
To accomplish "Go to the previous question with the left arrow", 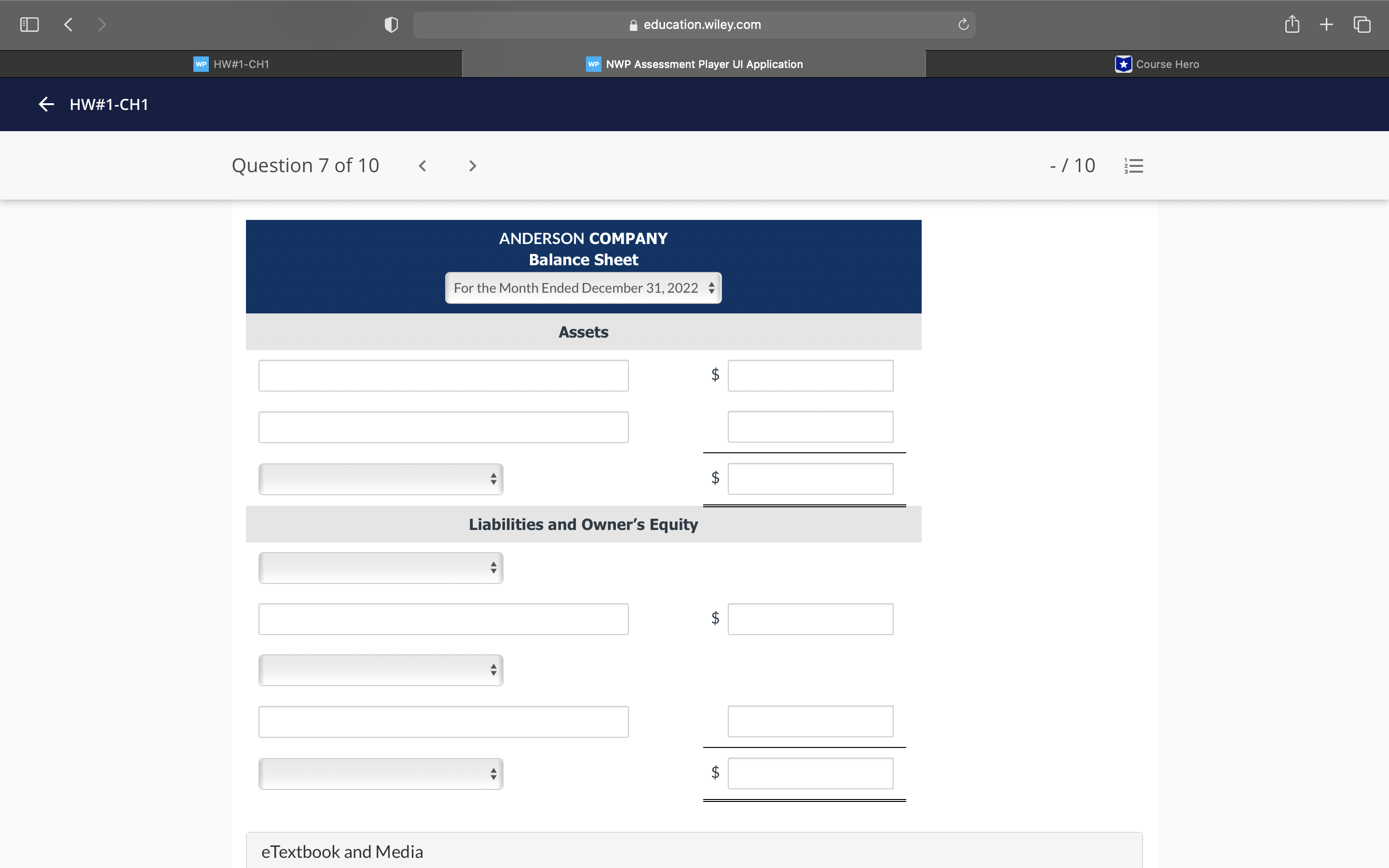I will (x=423, y=165).
